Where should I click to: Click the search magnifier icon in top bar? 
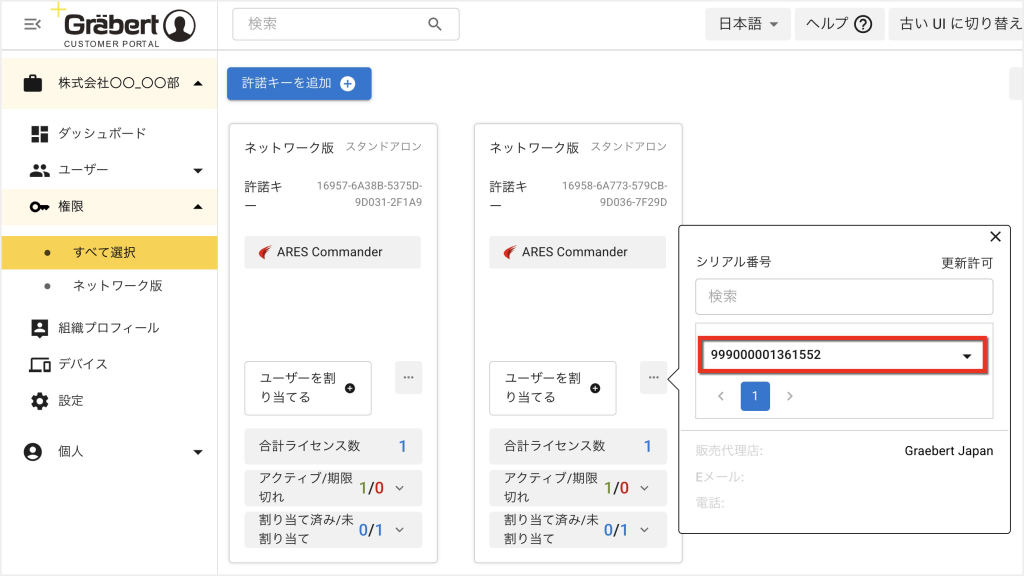pyautogui.click(x=434, y=24)
